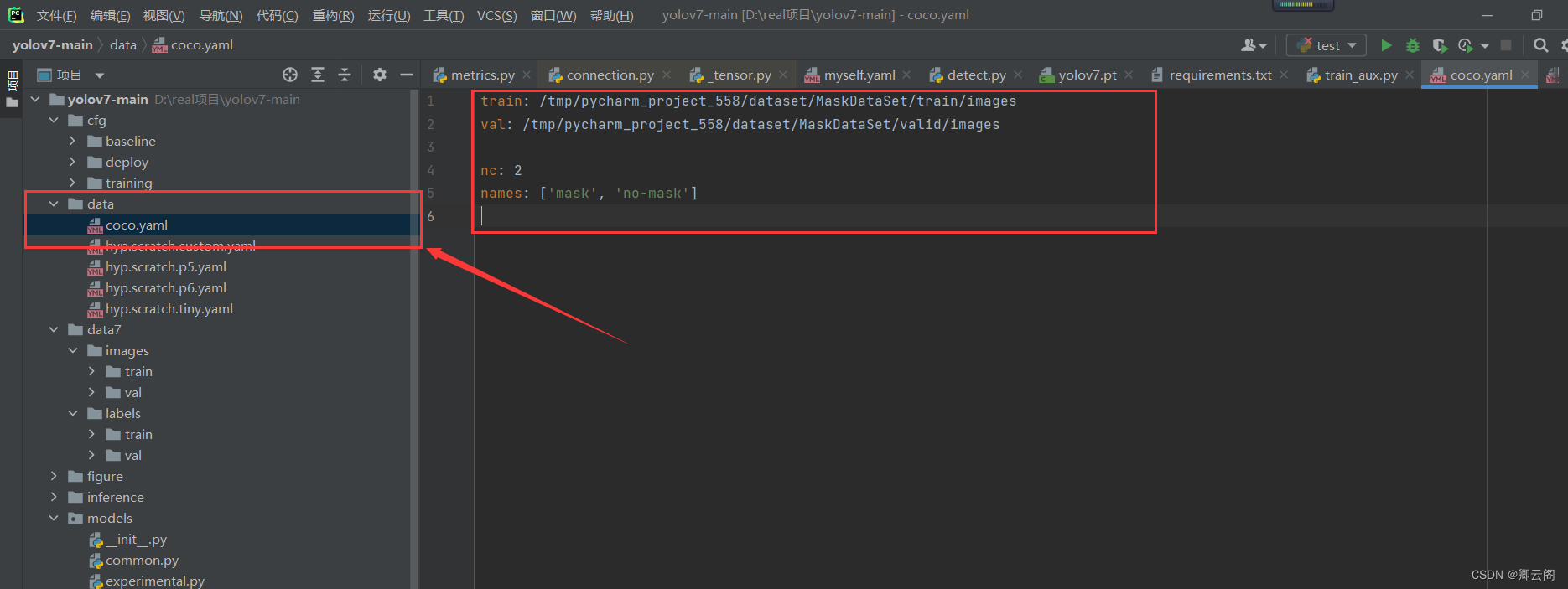Collapse the data7 folder
1568x589 pixels.
point(54,330)
